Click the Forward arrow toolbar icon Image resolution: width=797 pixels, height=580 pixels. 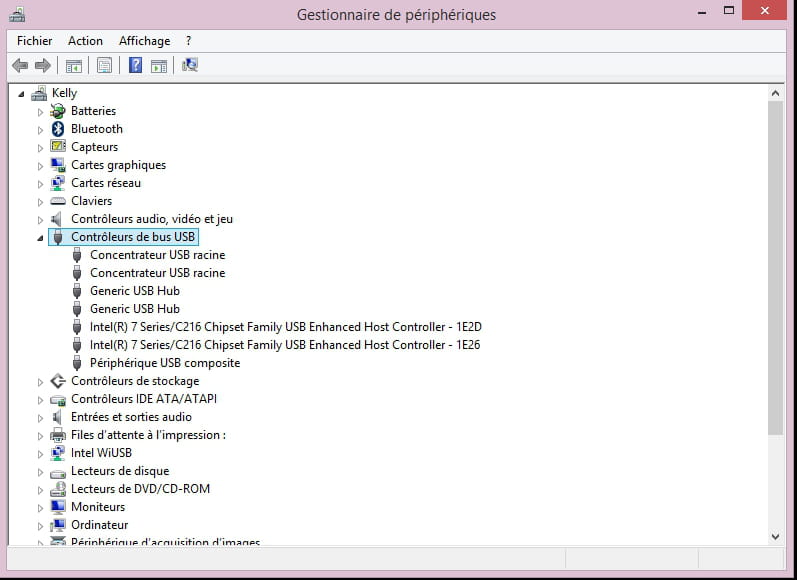(x=42, y=66)
